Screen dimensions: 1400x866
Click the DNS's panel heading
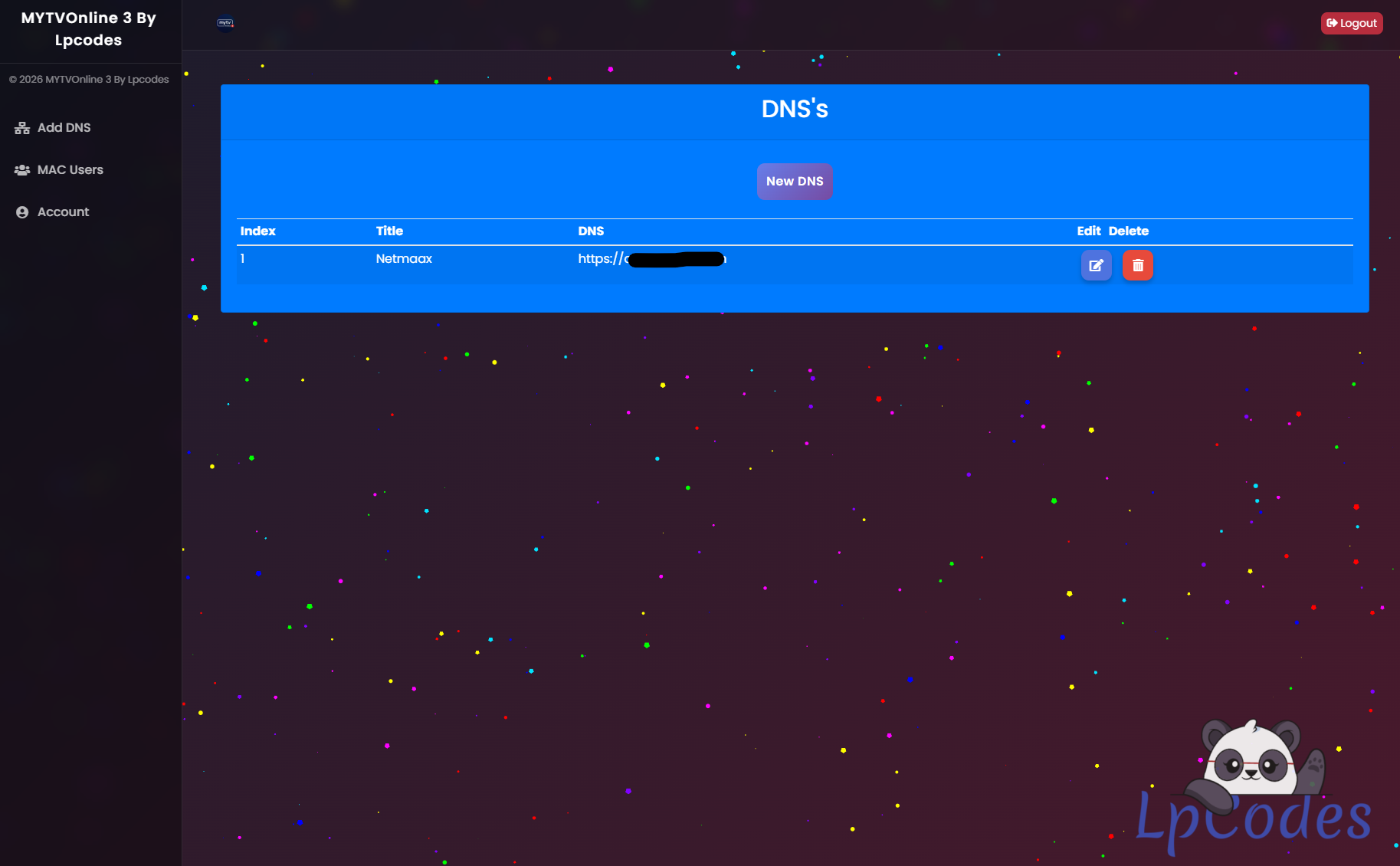tap(795, 110)
